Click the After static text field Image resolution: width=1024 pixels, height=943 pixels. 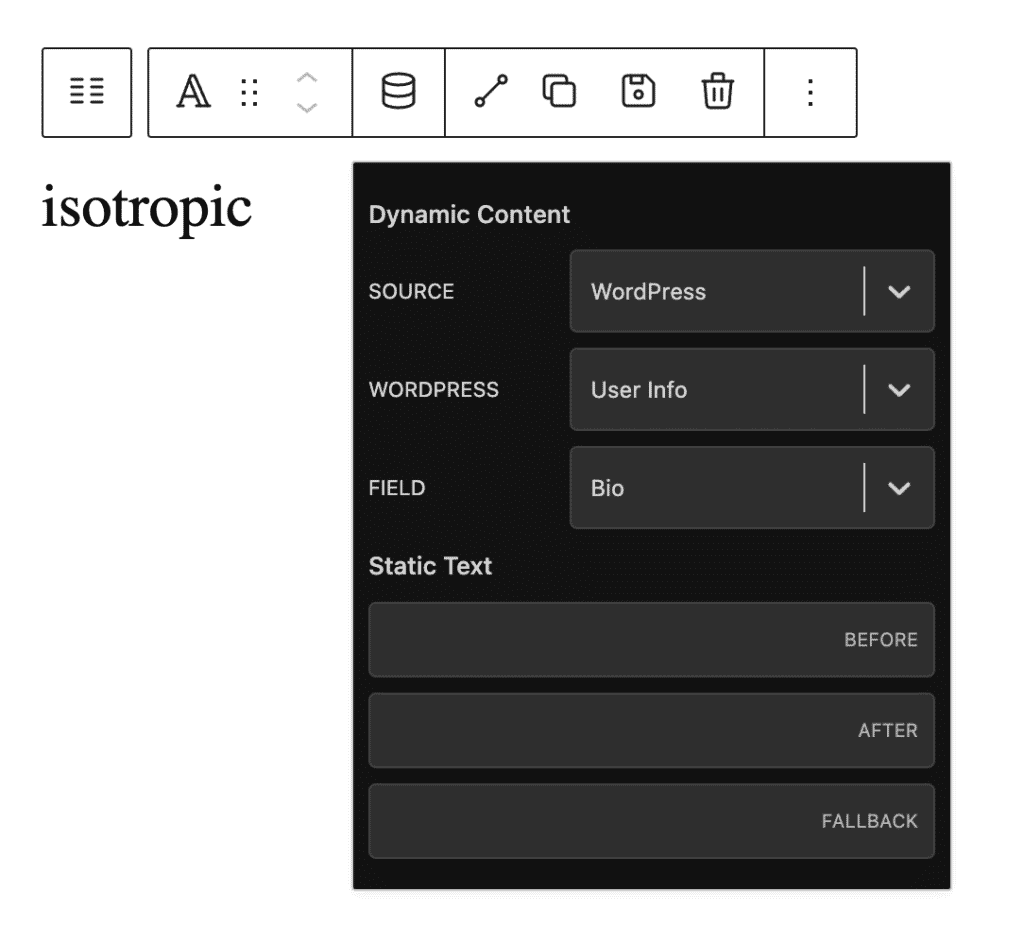click(652, 730)
